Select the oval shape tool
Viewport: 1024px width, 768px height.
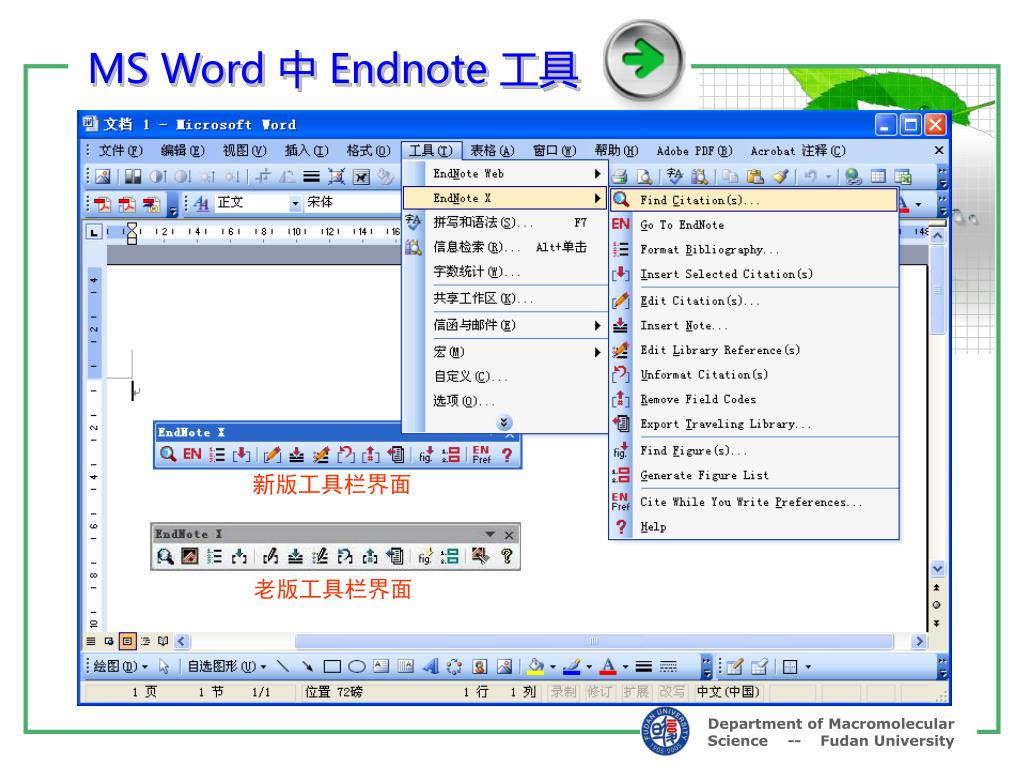pos(357,667)
